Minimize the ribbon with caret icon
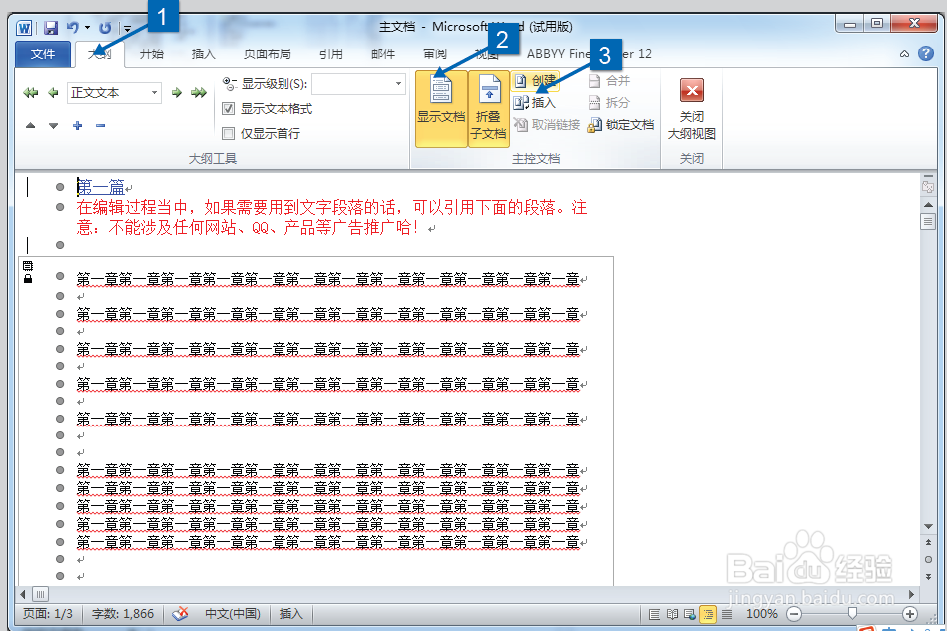This screenshot has height=631, width=947. [904, 54]
